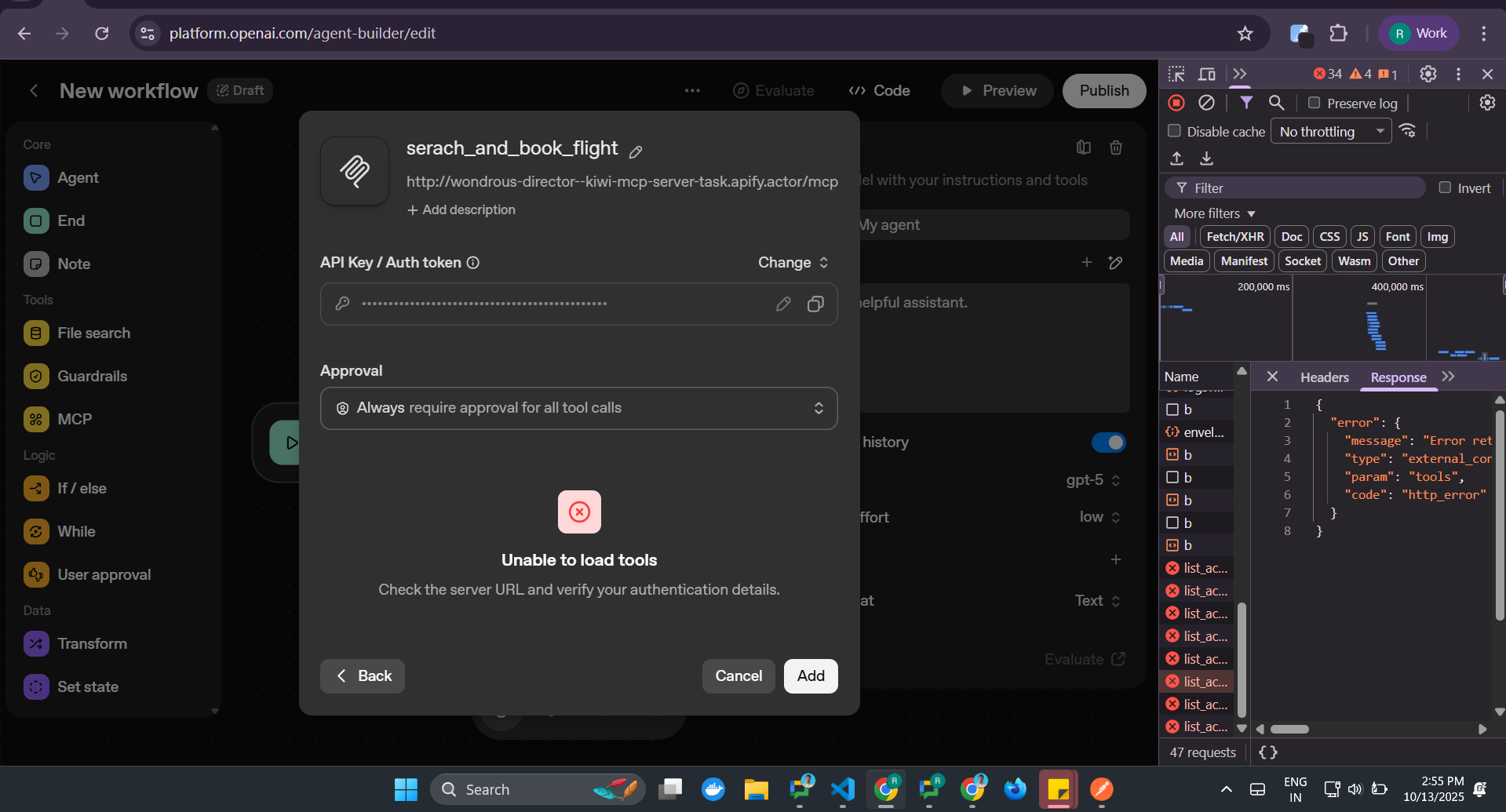Select the While logic node

pyautogui.click(x=60, y=532)
